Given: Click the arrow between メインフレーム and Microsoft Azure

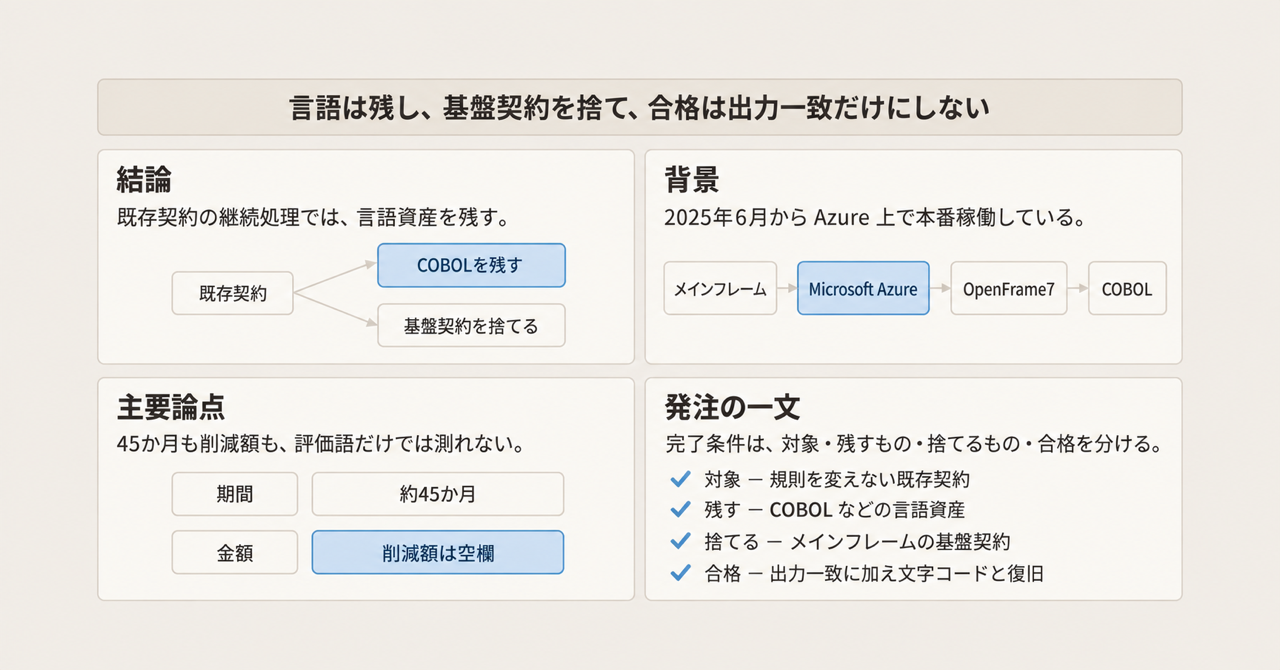Looking at the screenshot, I should click(787, 289).
